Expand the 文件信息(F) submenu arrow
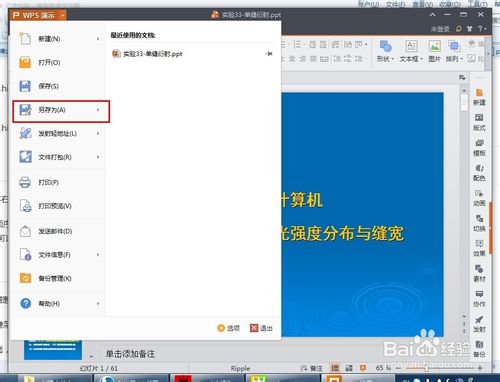500x382 pixels. click(98, 255)
